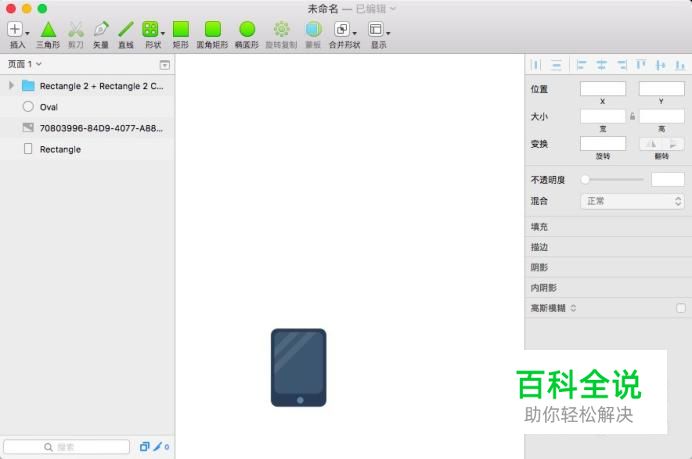Toggle the pages list panel icon
This screenshot has width=692, height=459.
click(x=165, y=65)
